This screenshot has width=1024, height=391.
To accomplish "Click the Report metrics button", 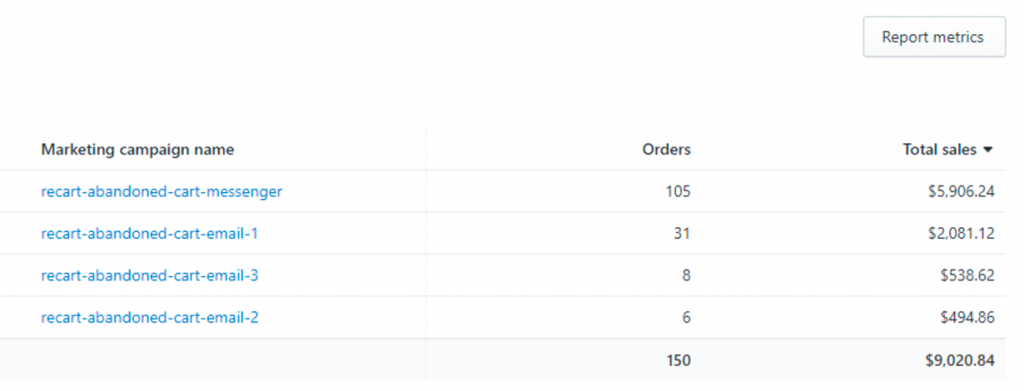I will pyautogui.click(x=934, y=37).
